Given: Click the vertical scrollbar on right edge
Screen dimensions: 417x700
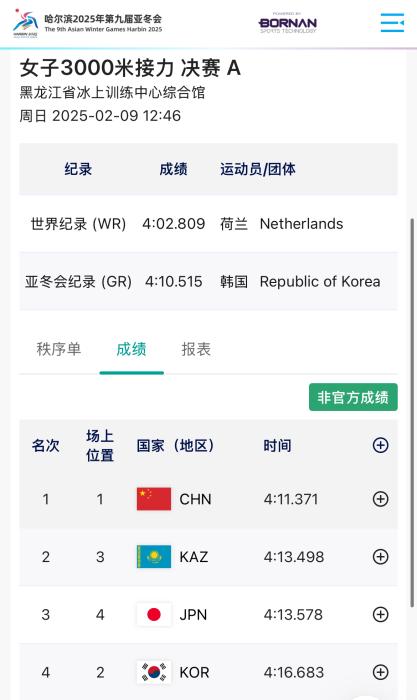Looking at the screenshot, I should pos(412,413).
